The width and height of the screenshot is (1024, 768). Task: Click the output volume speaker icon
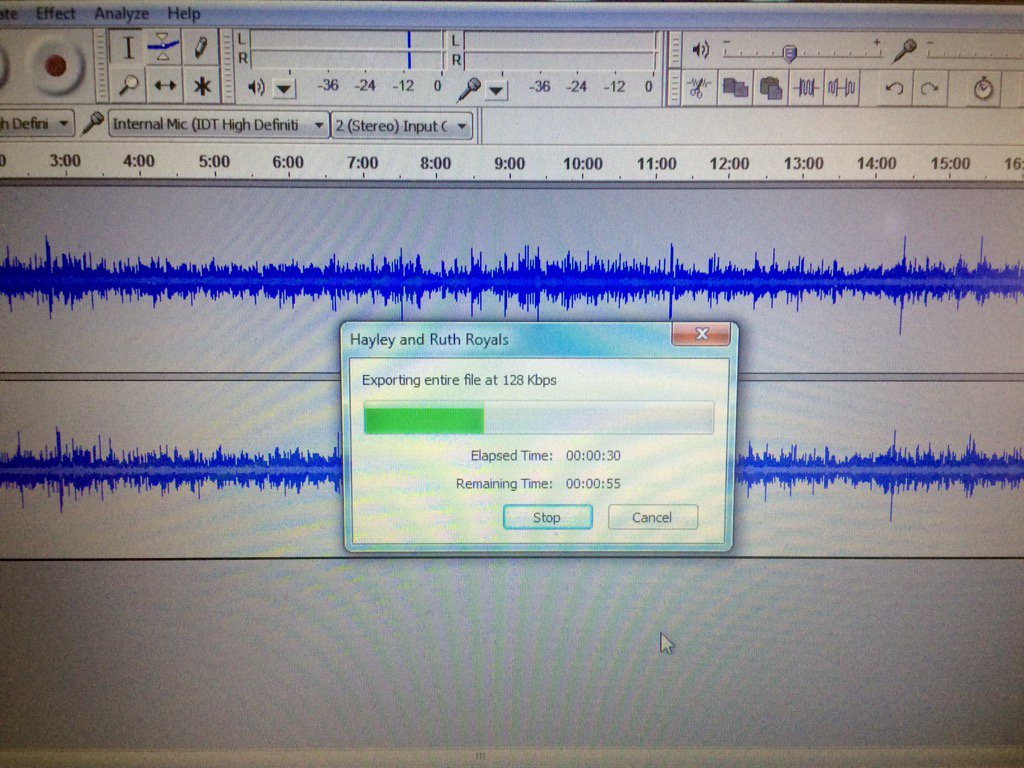pos(701,50)
